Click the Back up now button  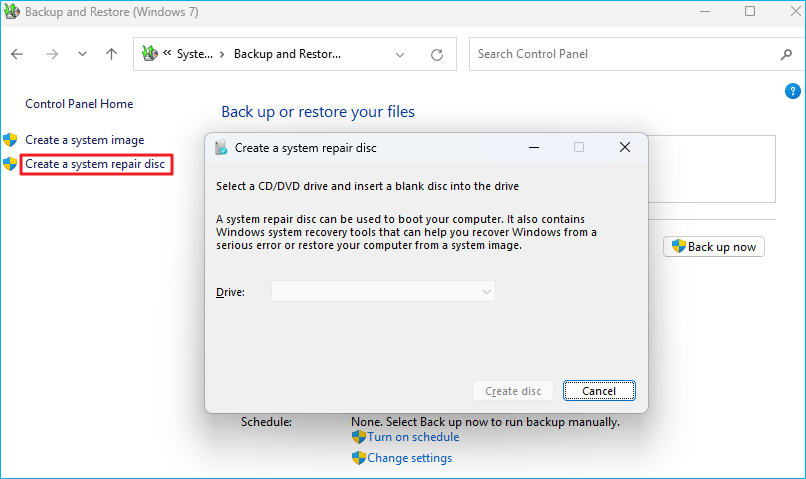(714, 247)
